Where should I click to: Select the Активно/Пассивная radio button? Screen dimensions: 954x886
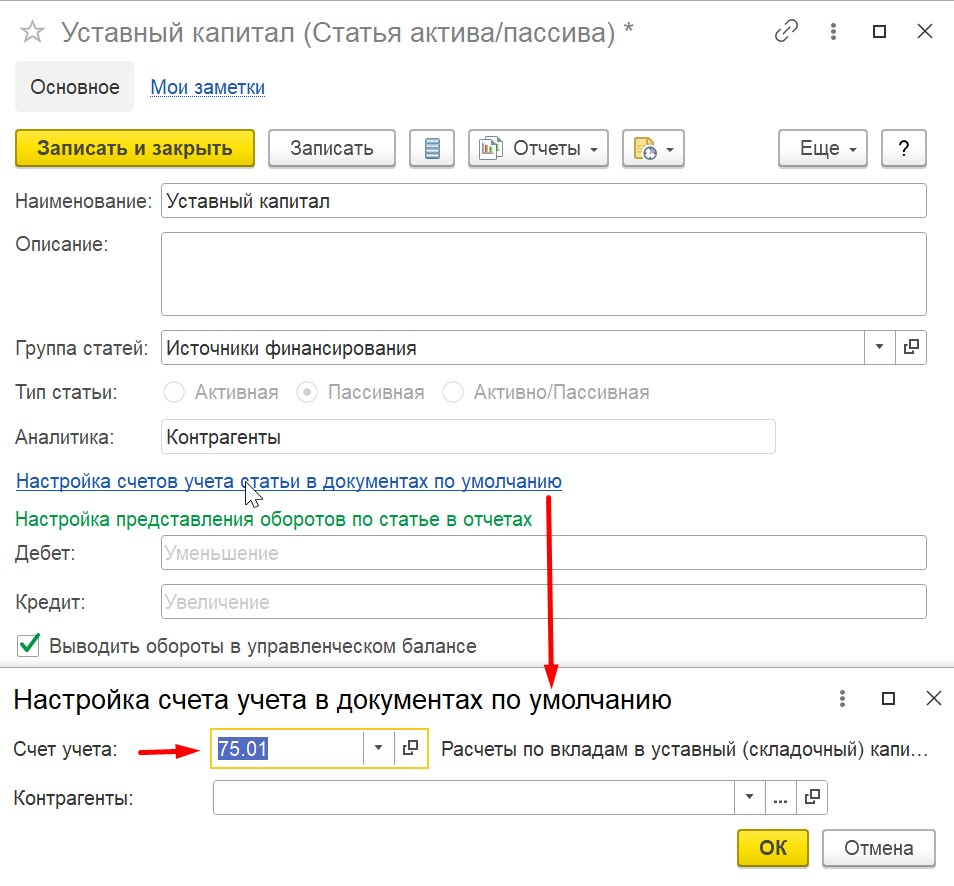click(453, 392)
